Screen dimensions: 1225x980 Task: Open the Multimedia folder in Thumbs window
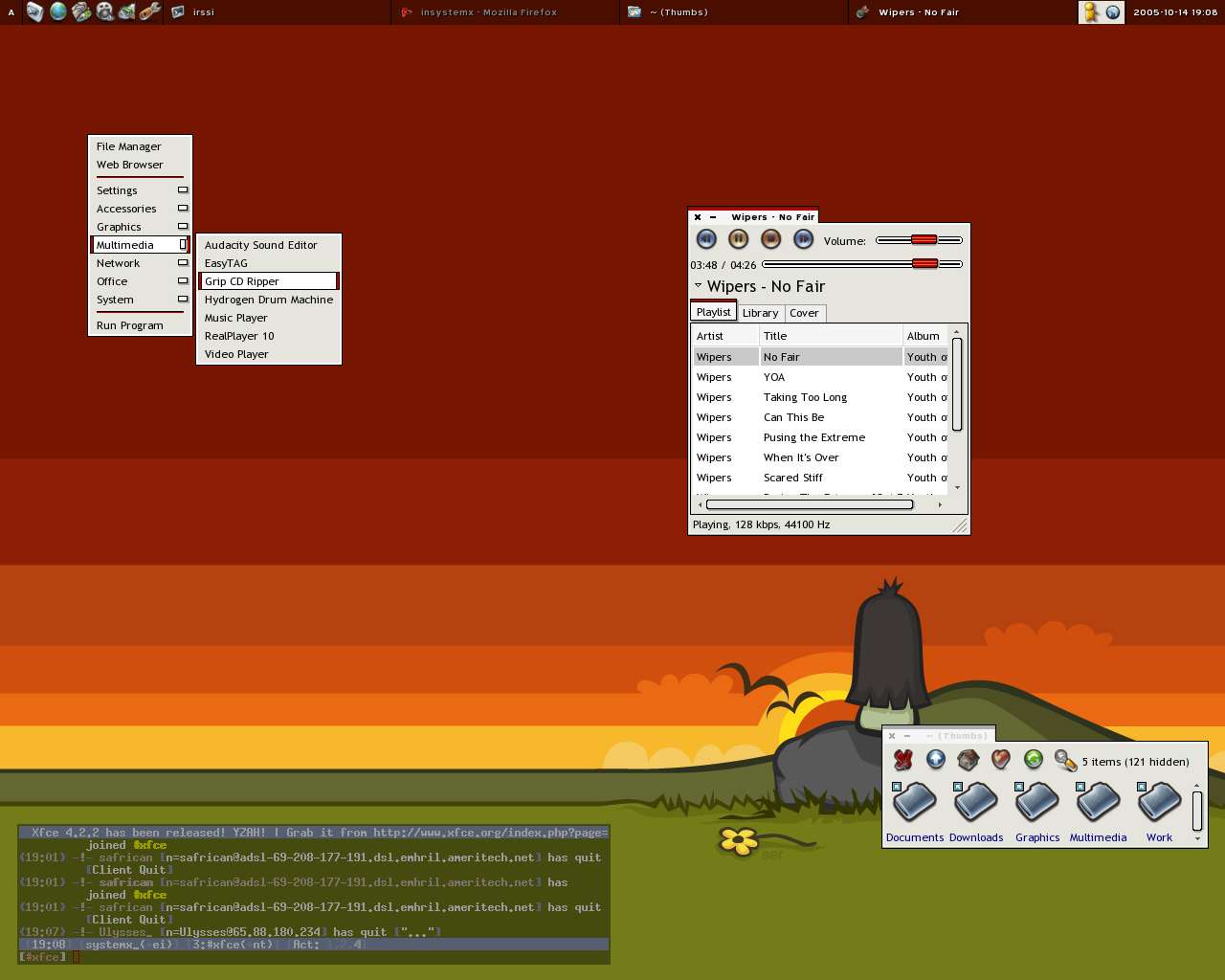(1098, 812)
